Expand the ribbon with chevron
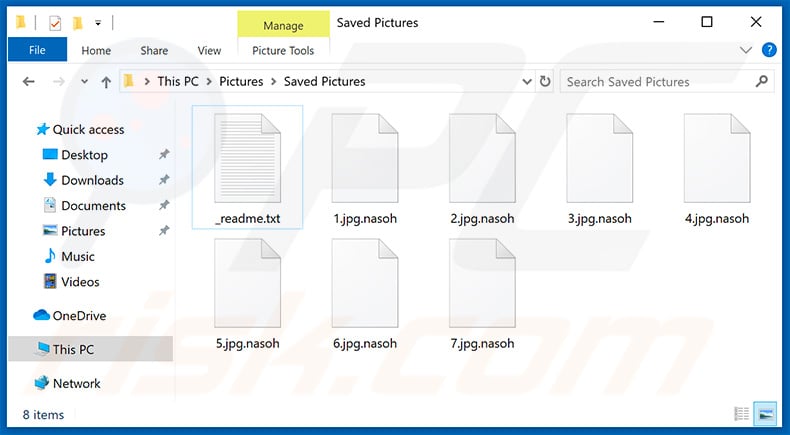This screenshot has height=435, width=790. tap(746, 50)
